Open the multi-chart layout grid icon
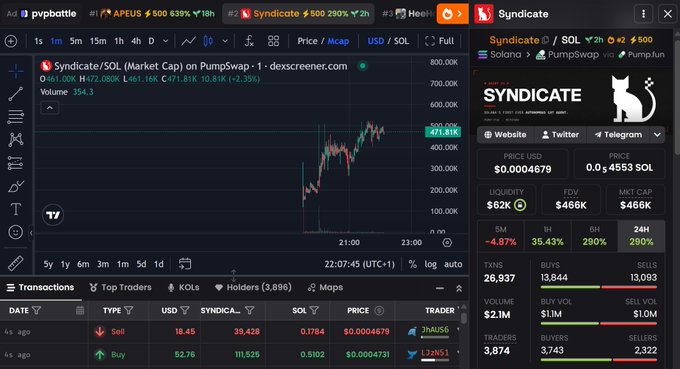This screenshot has height=369, width=680. click(274, 41)
